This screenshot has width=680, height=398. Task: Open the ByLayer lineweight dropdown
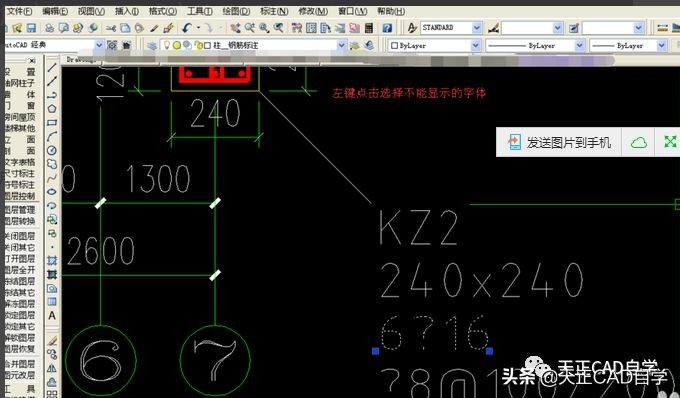click(661, 45)
